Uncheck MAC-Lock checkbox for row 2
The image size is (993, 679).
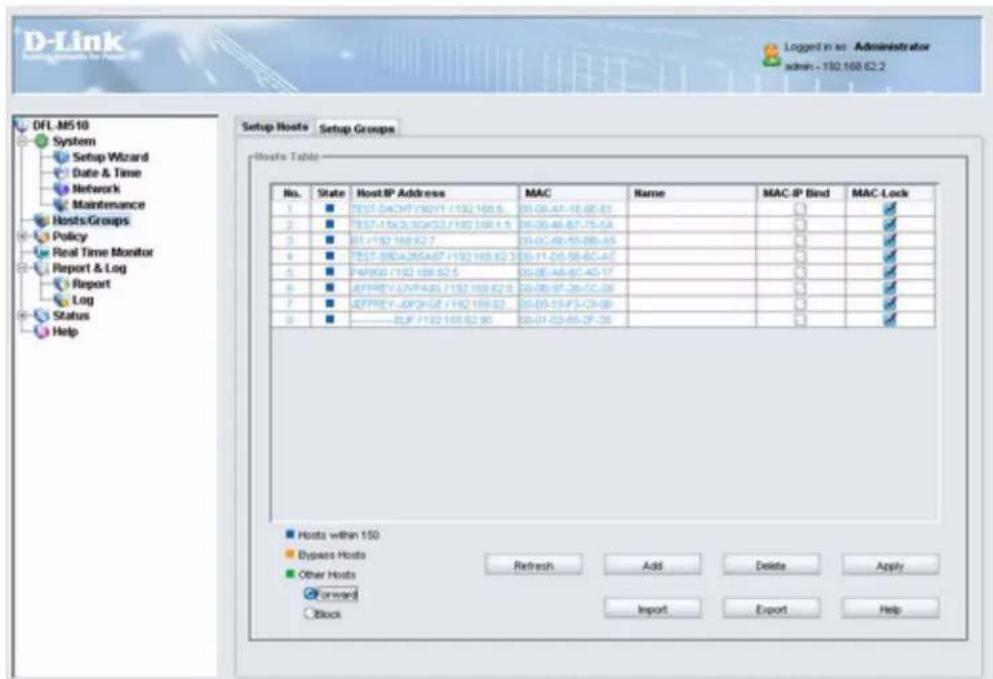(x=890, y=224)
